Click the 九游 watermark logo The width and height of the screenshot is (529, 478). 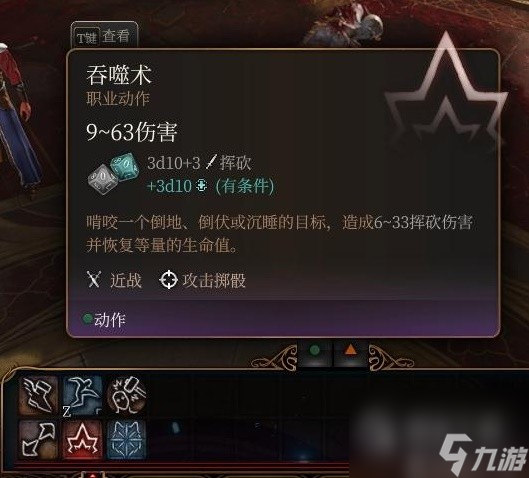[x=484, y=454]
